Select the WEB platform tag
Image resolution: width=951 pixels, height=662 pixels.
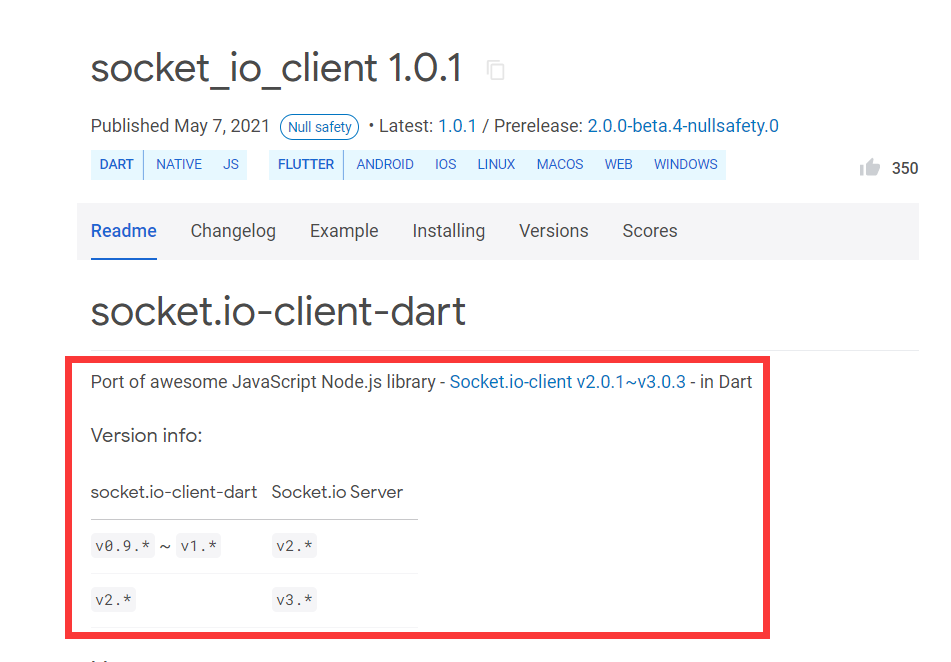point(619,164)
